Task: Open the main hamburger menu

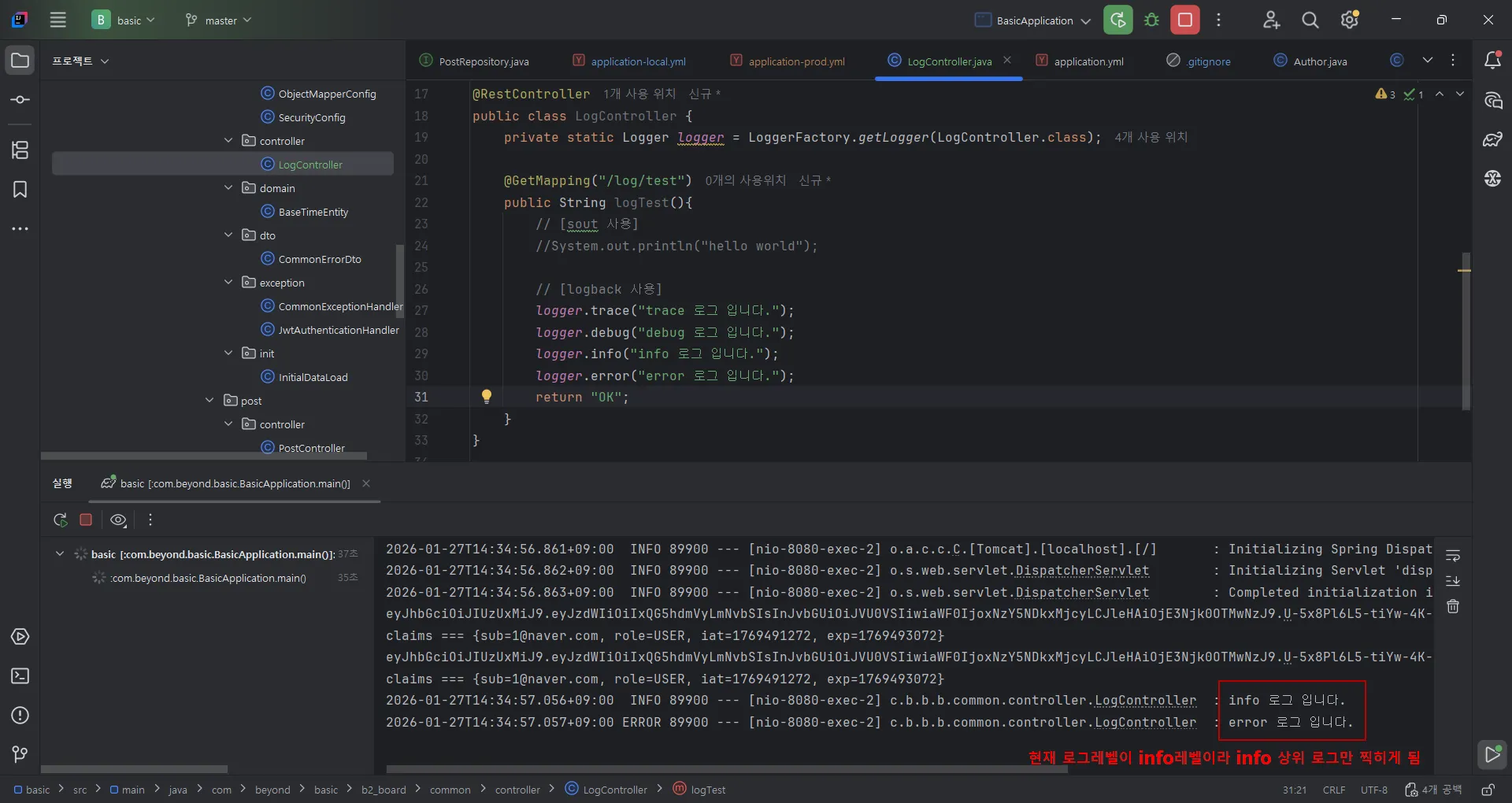Action: 58,20
